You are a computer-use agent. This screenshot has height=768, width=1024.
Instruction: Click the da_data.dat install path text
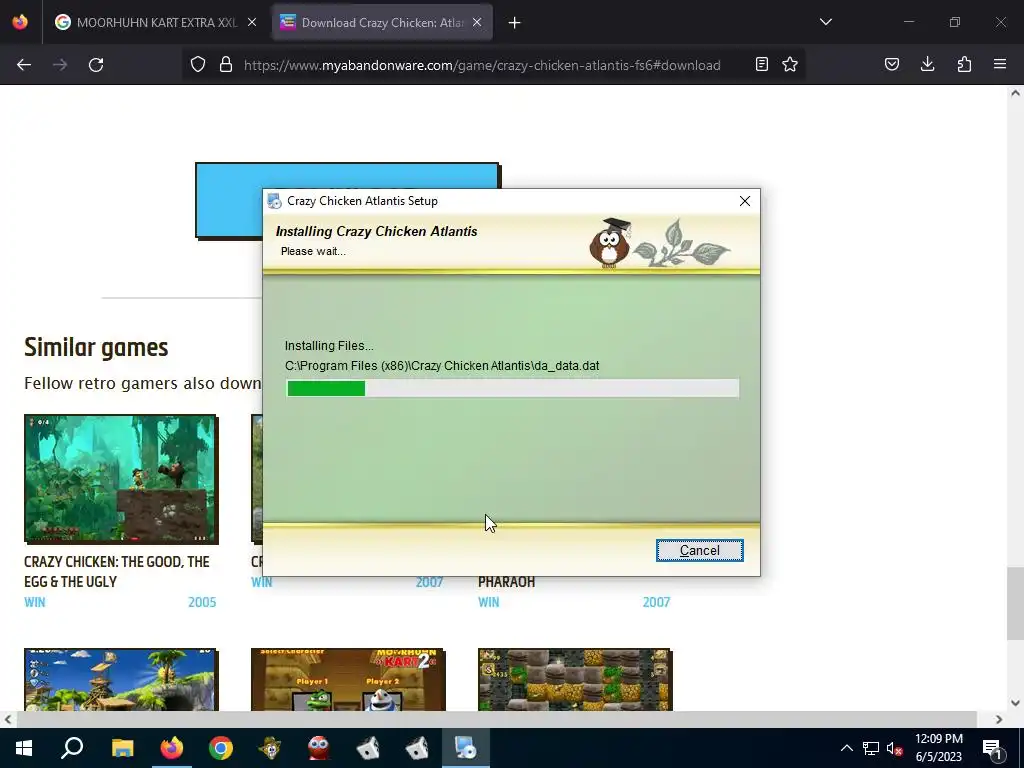442,366
